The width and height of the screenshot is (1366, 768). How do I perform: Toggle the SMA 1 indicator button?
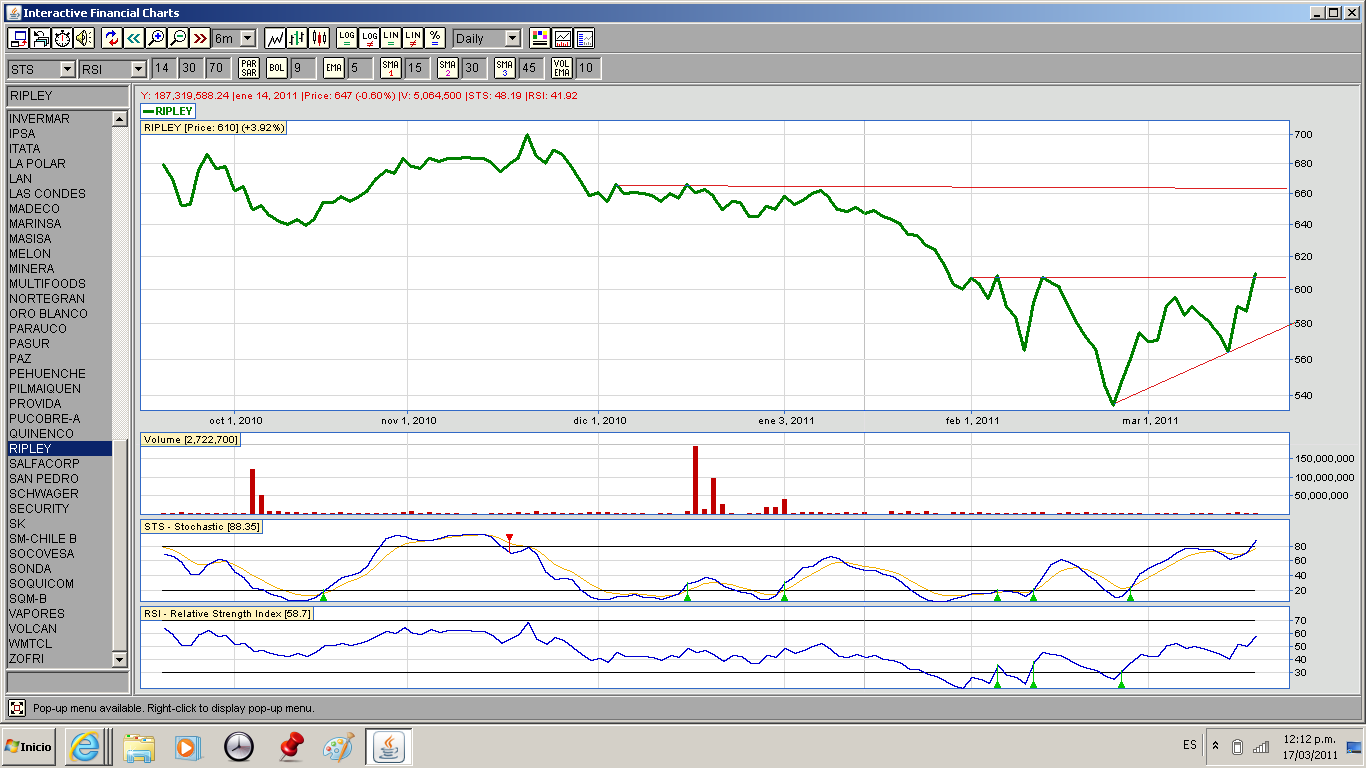coord(391,68)
